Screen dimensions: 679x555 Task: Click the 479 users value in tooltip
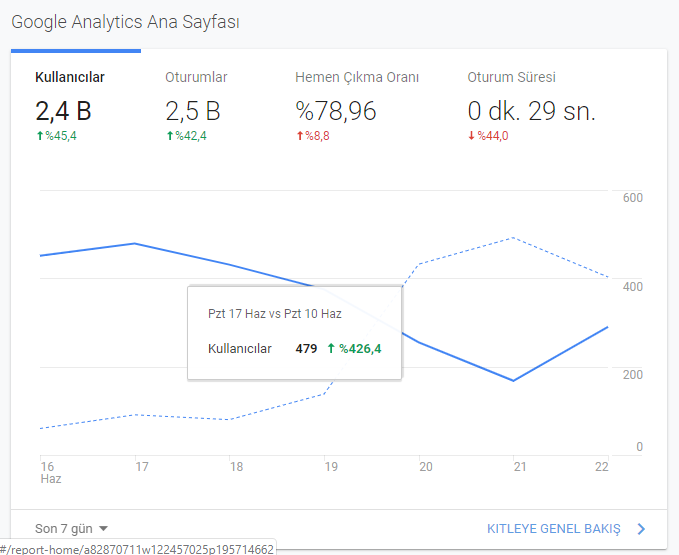point(306,348)
